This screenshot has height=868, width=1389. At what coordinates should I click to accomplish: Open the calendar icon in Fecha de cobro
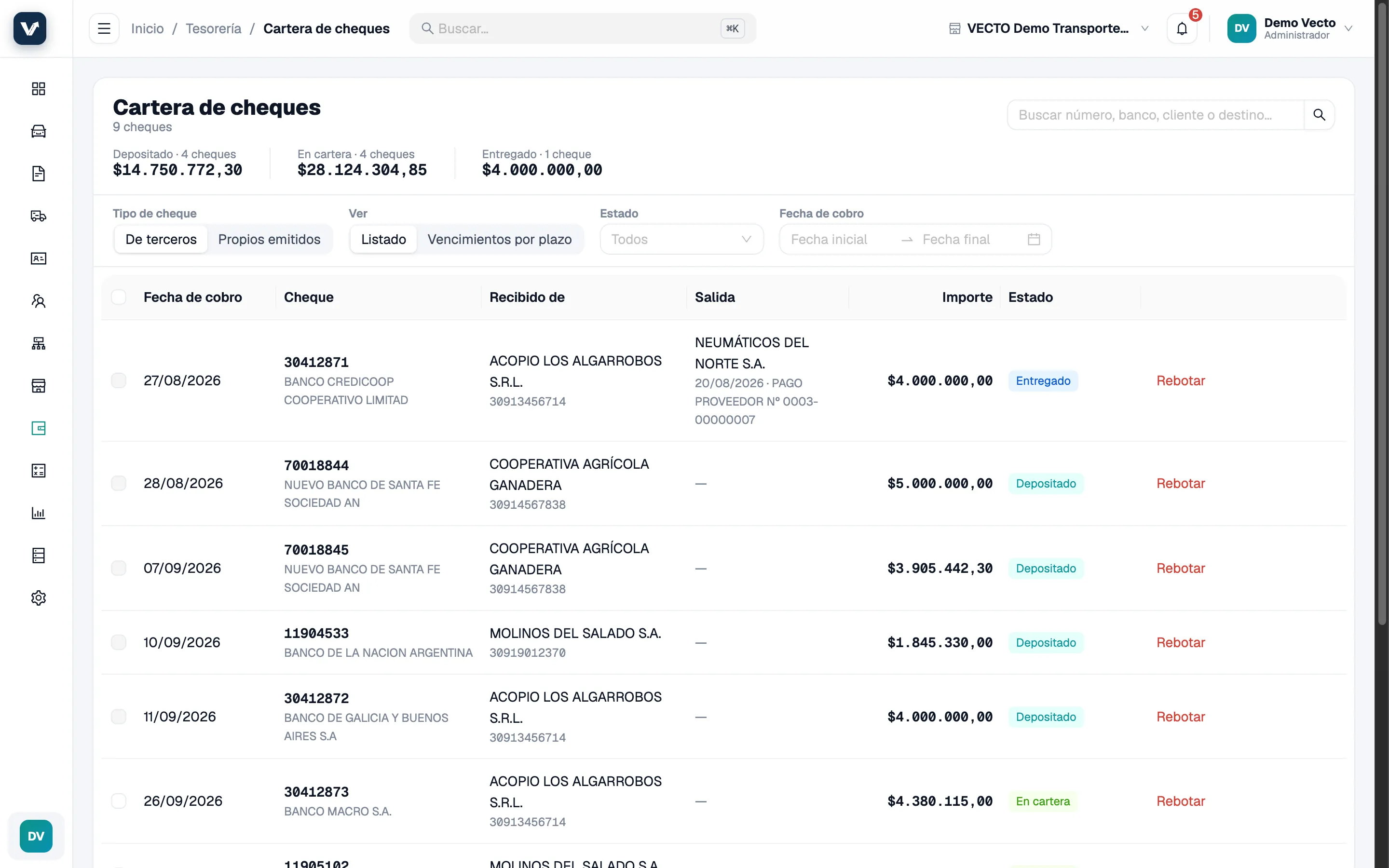(1034, 239)
